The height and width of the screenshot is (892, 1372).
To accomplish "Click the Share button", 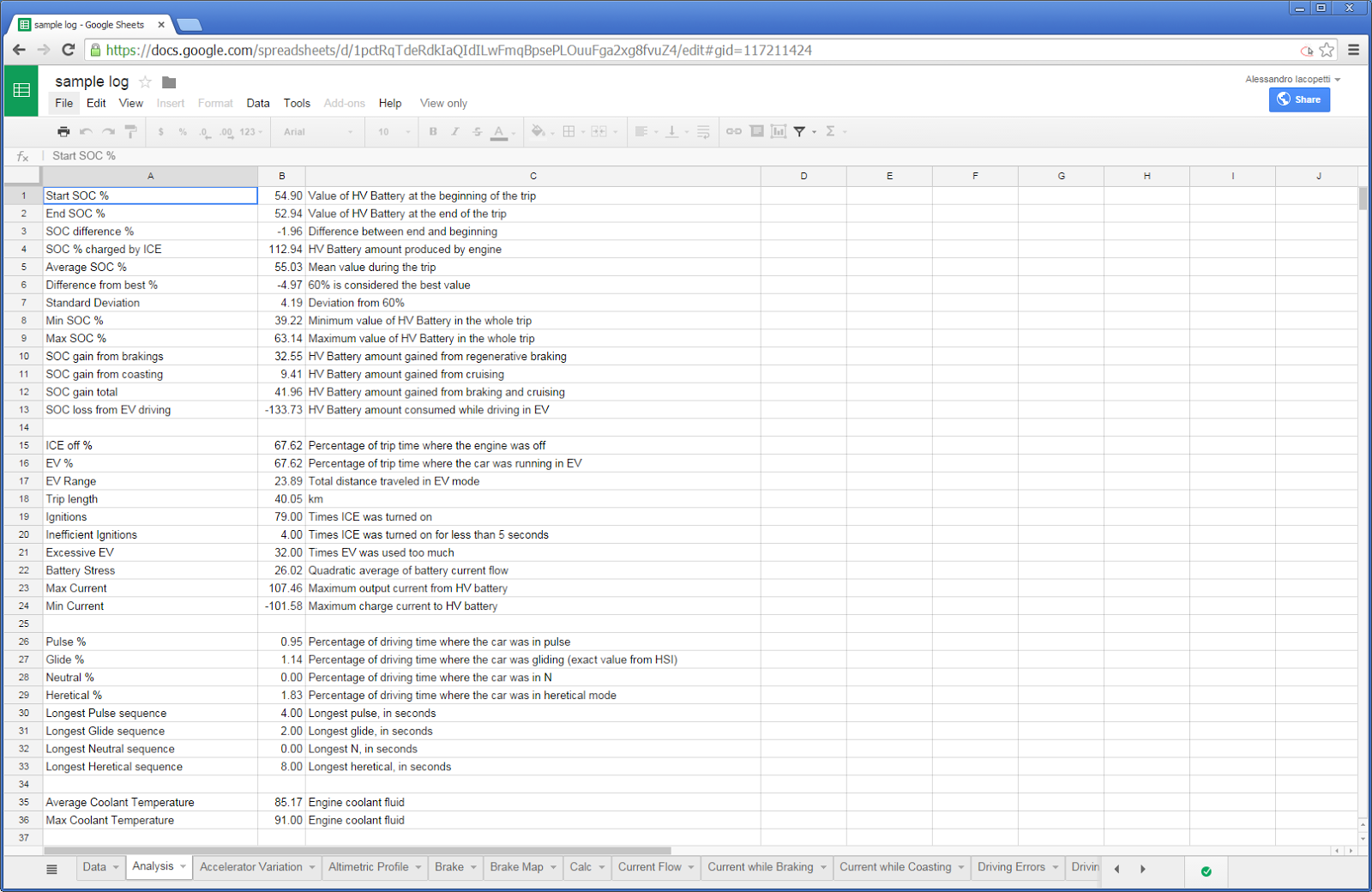I will click(1299, 99).
